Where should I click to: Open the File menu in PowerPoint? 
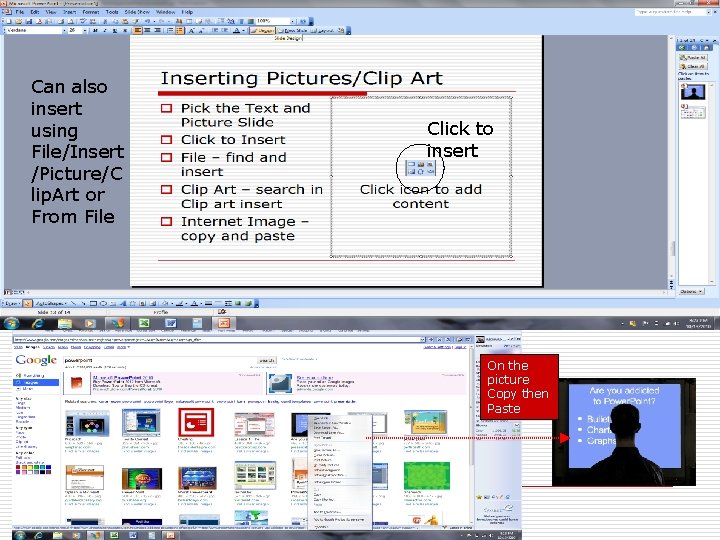[x=20, y=12]
